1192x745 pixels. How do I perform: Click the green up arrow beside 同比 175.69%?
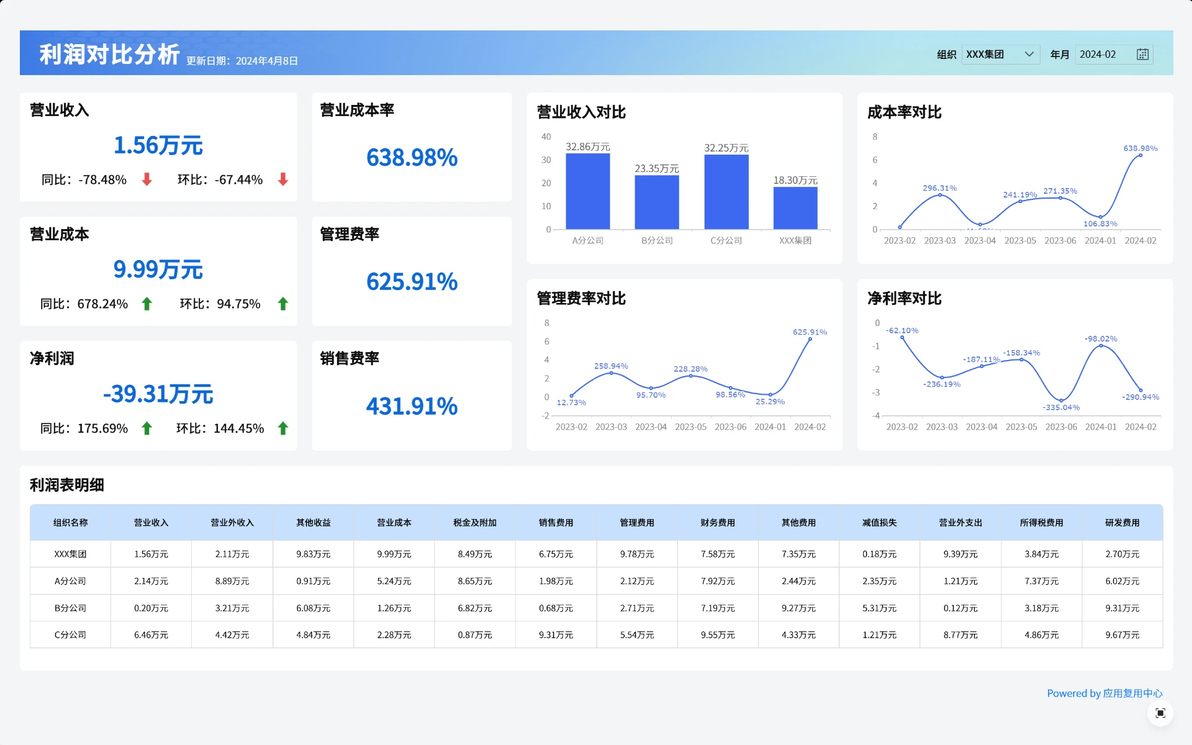point(147,429)
